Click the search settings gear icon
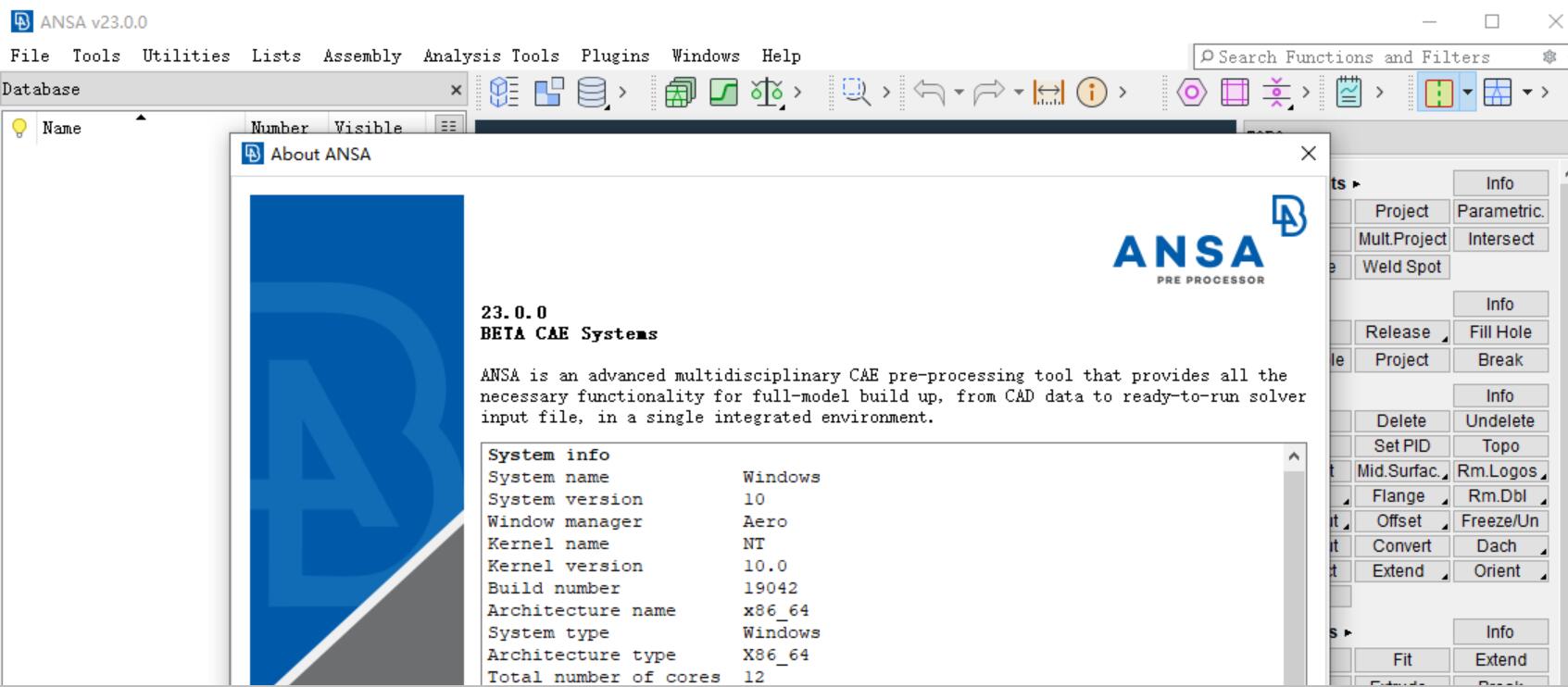This screenshot has height=687, width=1568. [x=1549, y=56]
